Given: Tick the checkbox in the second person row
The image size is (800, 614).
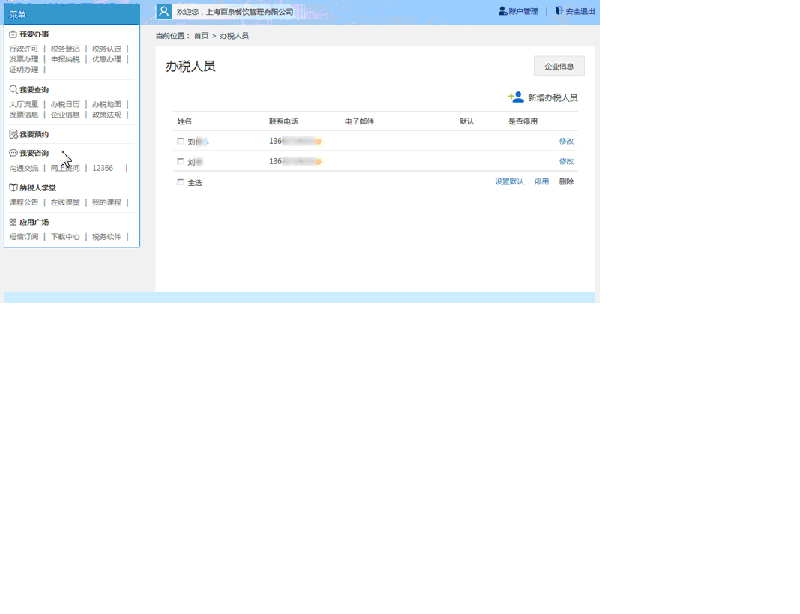Looking at the screenshot, I should [x=181, y=161].
